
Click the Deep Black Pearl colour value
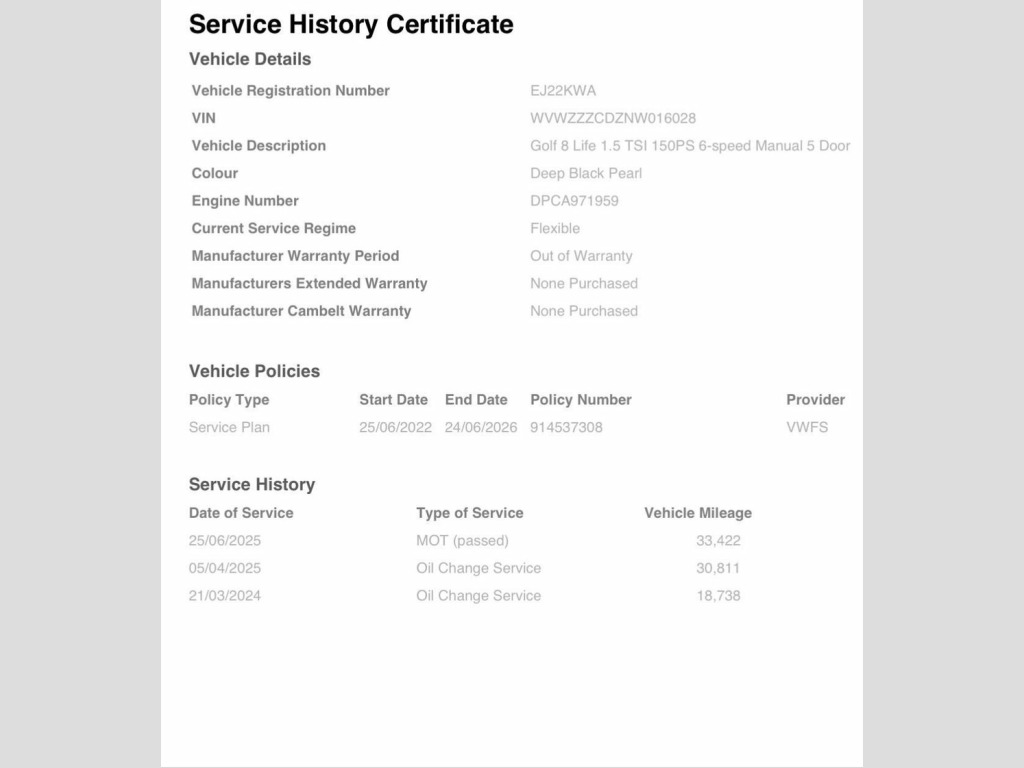(x=586, y=173)
